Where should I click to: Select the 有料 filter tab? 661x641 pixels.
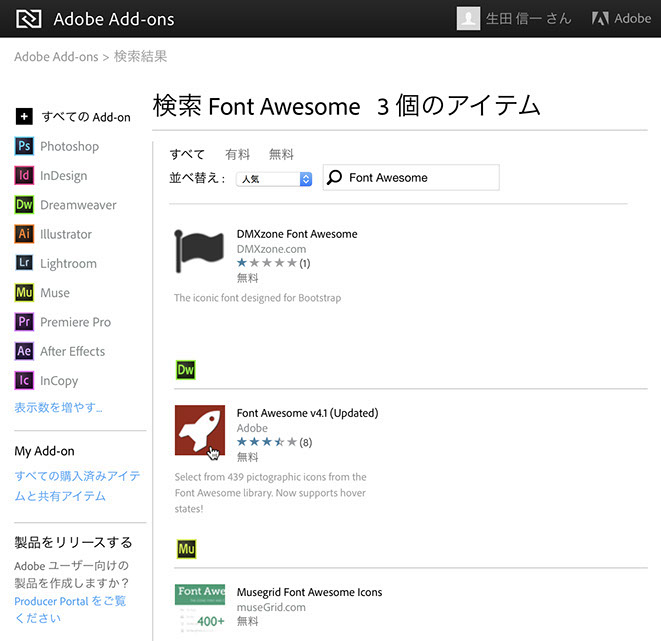237,154
